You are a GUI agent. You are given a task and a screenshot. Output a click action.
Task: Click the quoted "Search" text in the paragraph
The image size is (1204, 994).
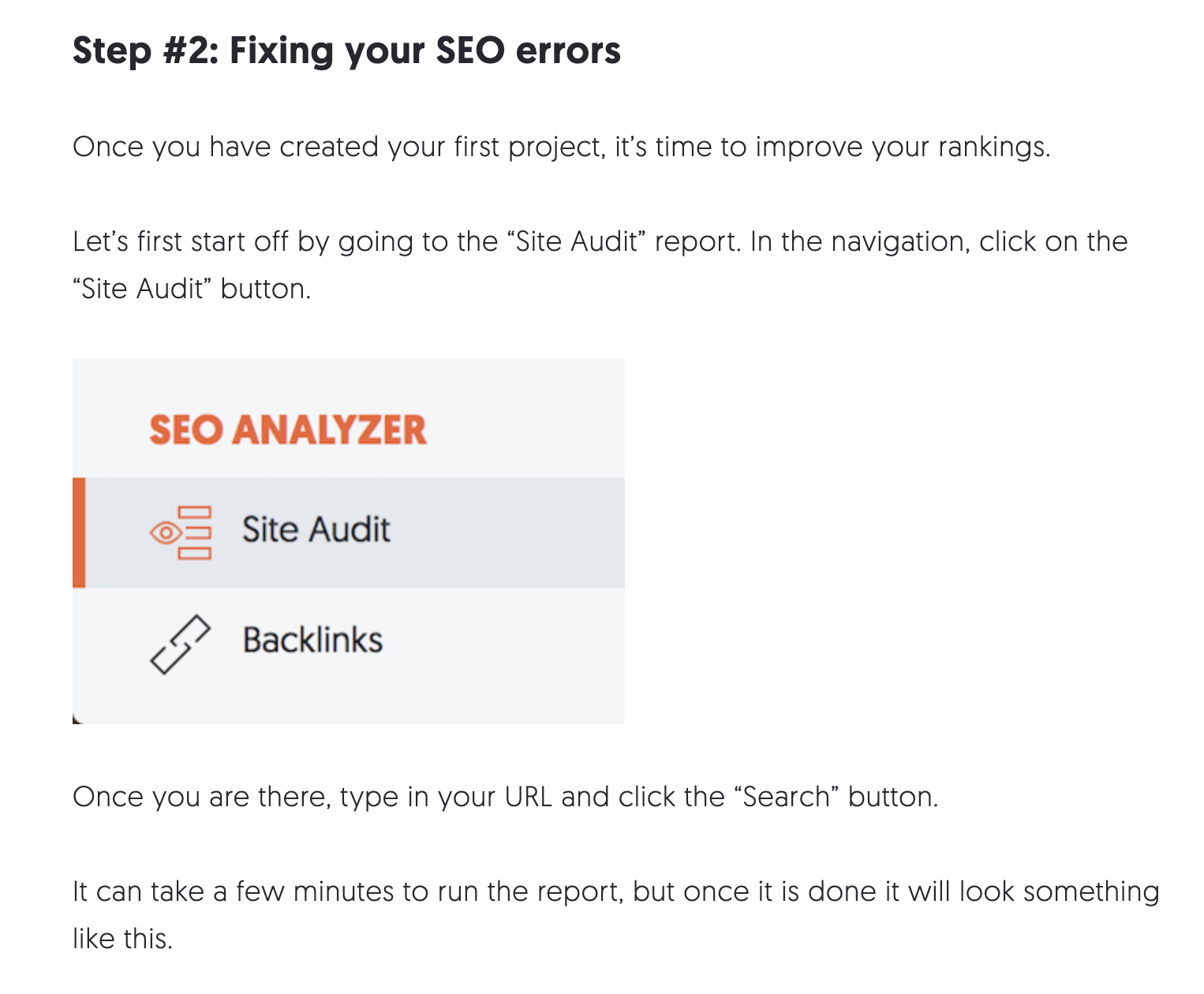(x=787, y=797)
